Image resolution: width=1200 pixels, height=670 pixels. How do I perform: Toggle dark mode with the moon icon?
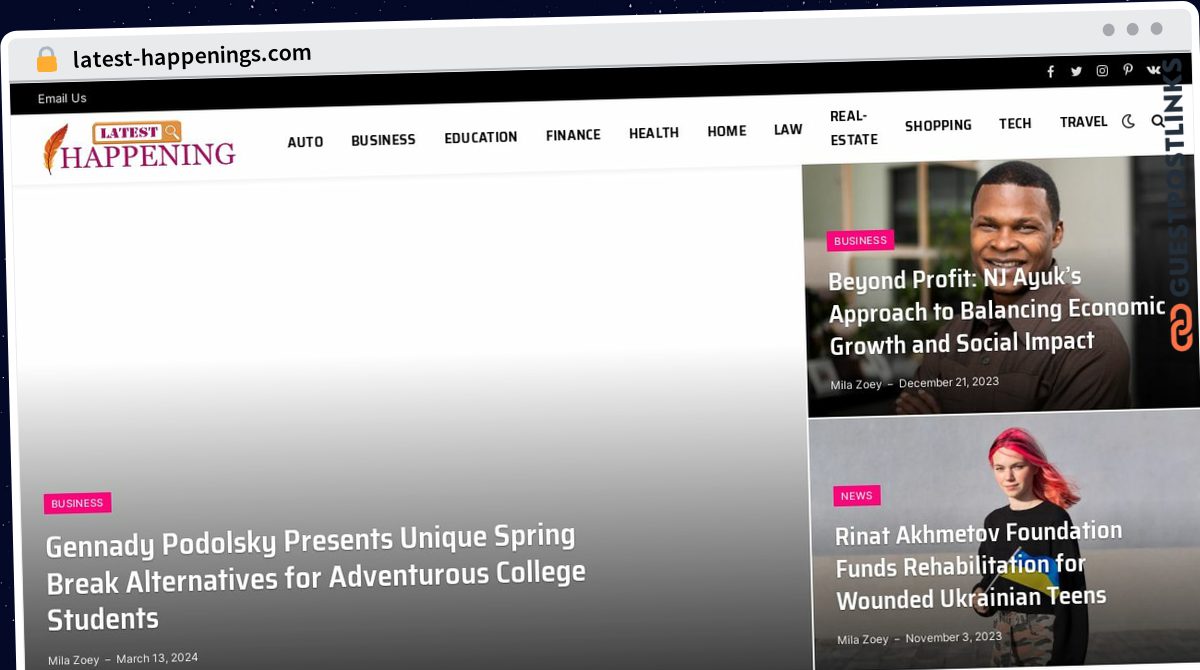tap(1128, 121)
